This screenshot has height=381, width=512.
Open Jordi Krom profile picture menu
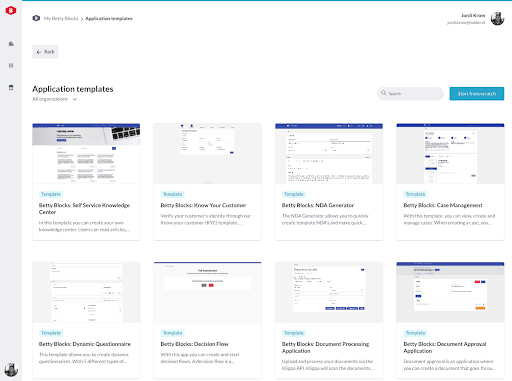(x=497, y=18)
